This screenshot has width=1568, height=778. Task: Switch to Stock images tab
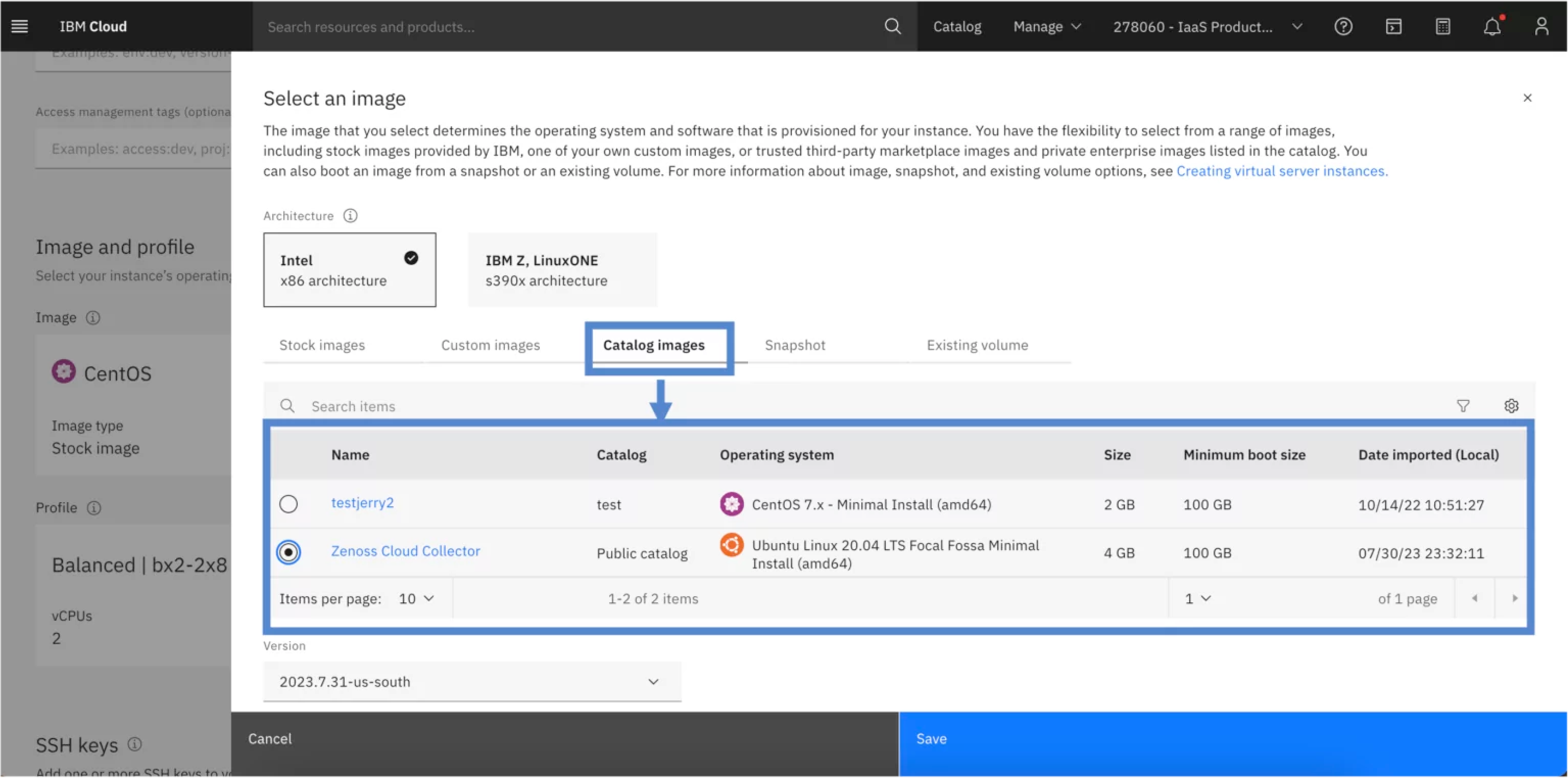coord(322,345)
